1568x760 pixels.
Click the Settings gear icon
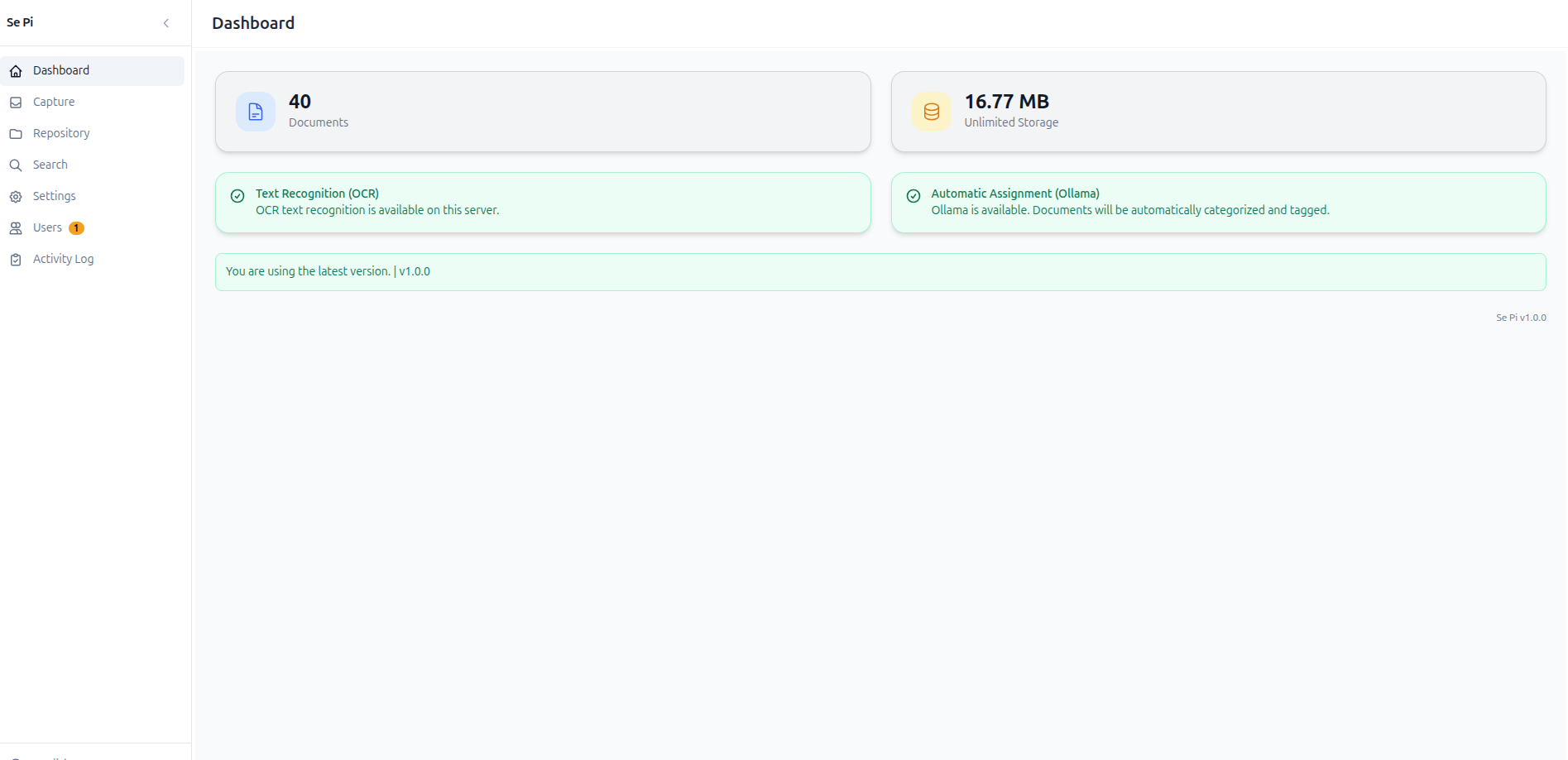(16, 197)
